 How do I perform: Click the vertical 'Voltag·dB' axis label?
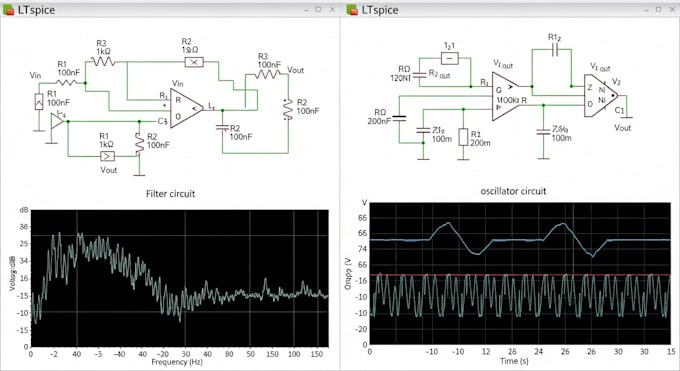click(12, 273)
